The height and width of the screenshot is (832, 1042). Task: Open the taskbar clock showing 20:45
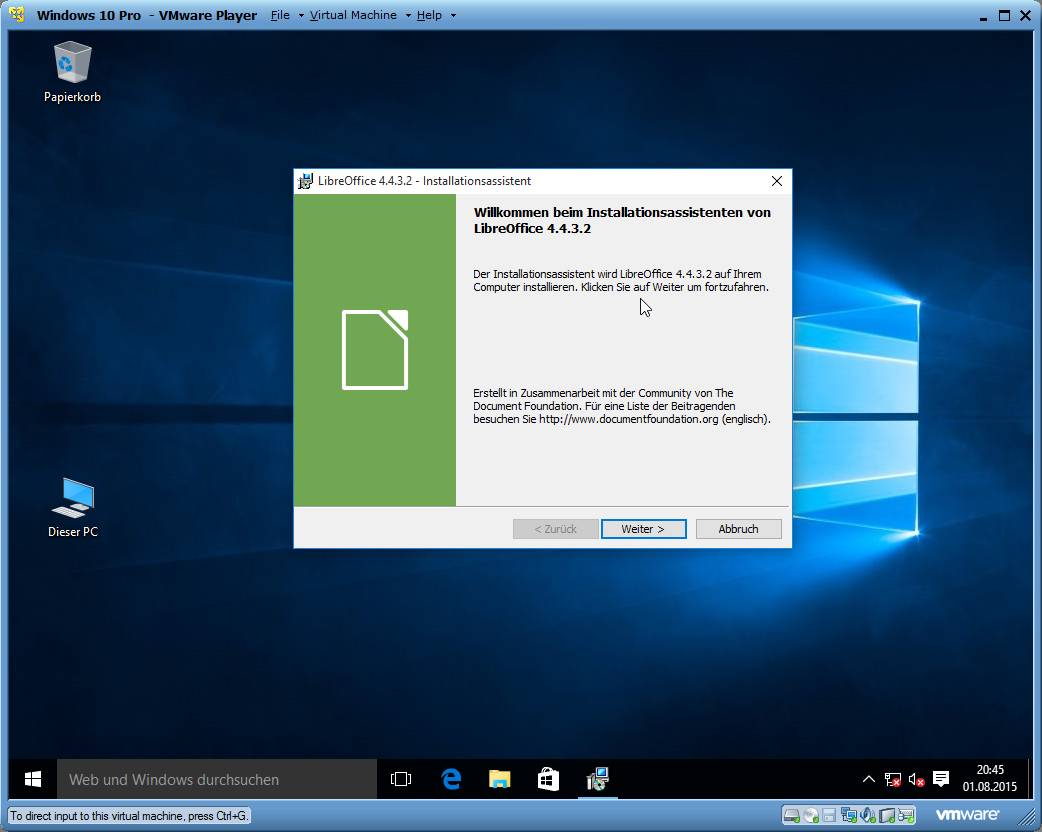(990, 778)
